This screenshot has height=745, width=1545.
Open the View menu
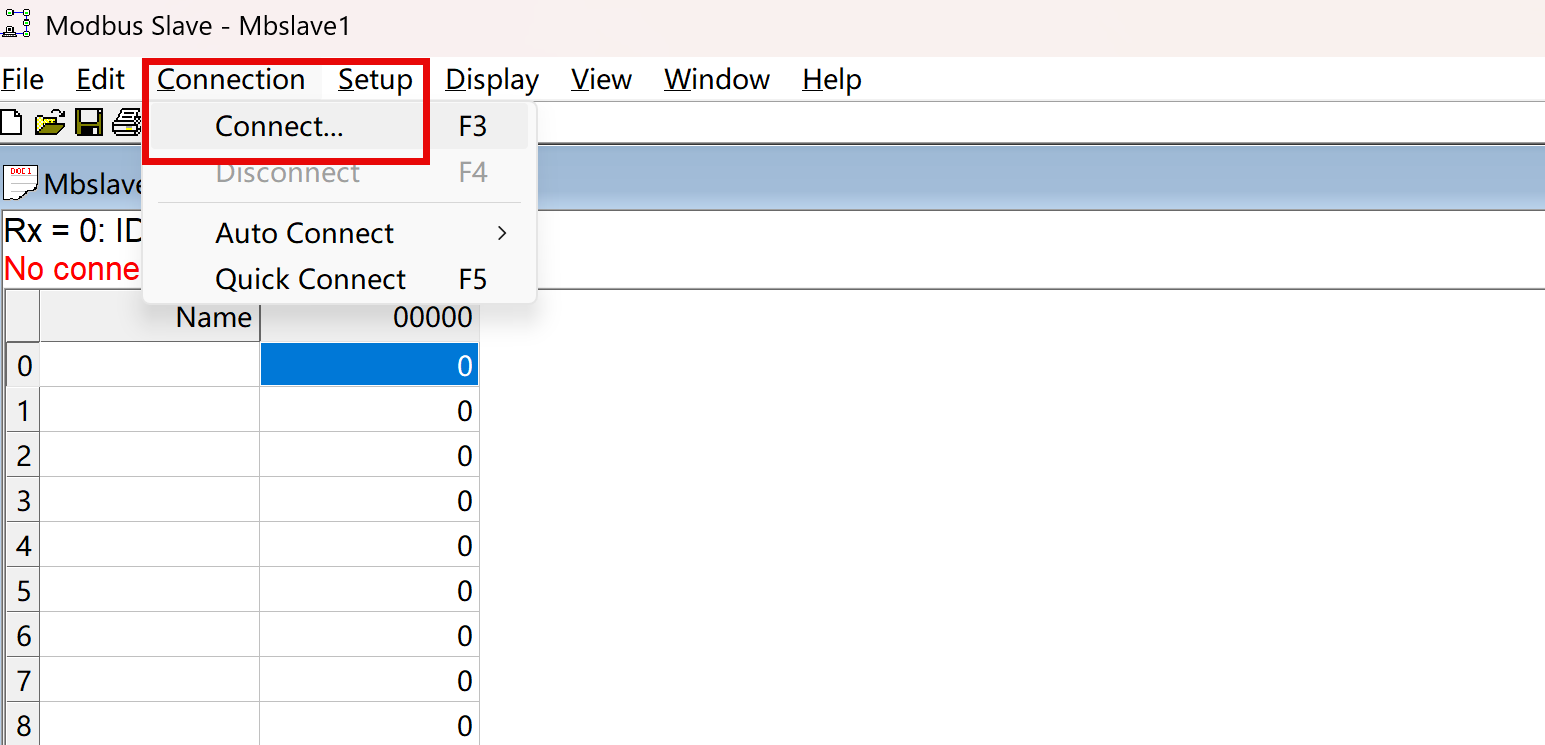point(601,80)
